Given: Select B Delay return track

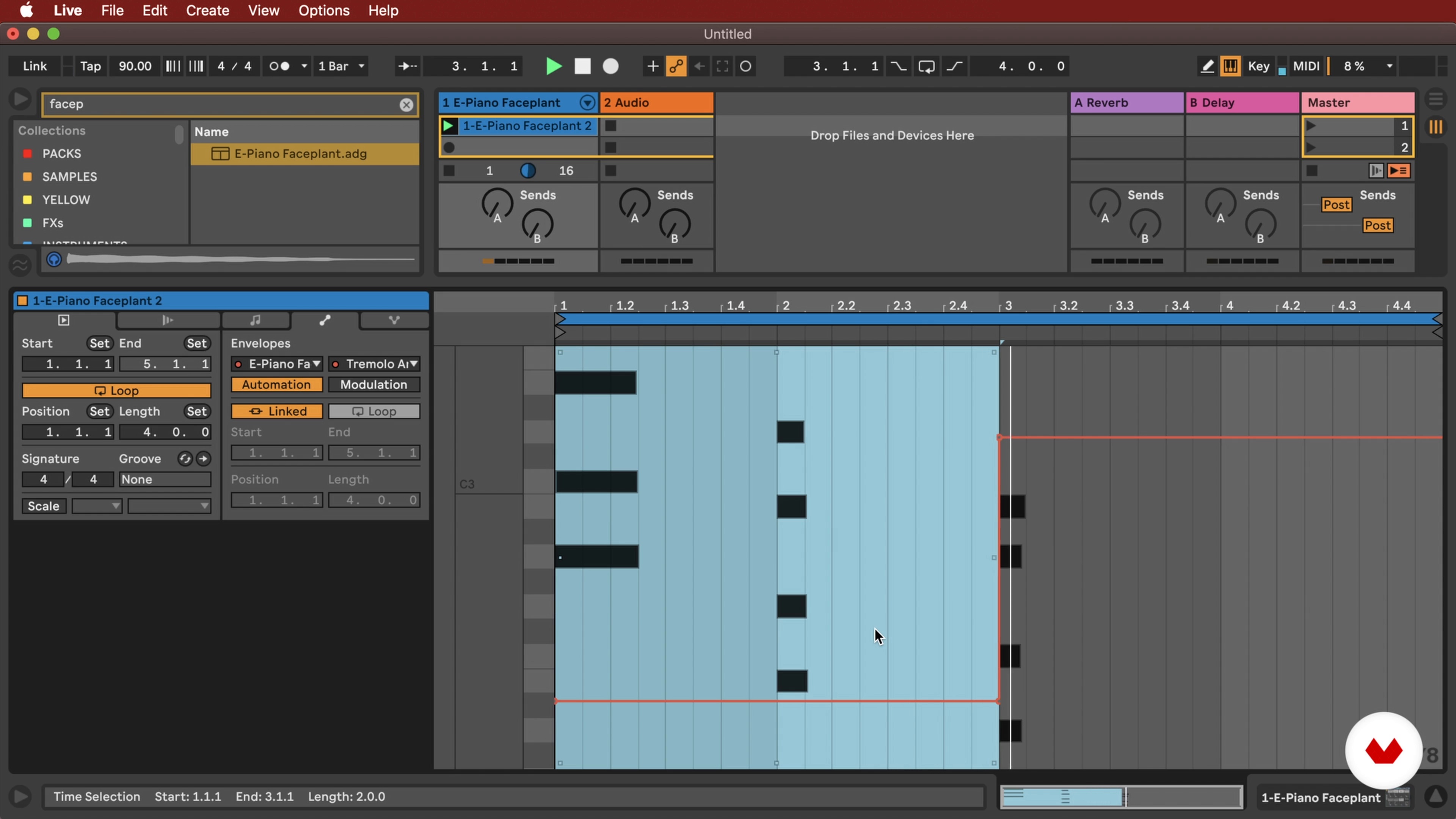Looking at the screenshot, I should pyautogui.click(x=1242, y=103).
